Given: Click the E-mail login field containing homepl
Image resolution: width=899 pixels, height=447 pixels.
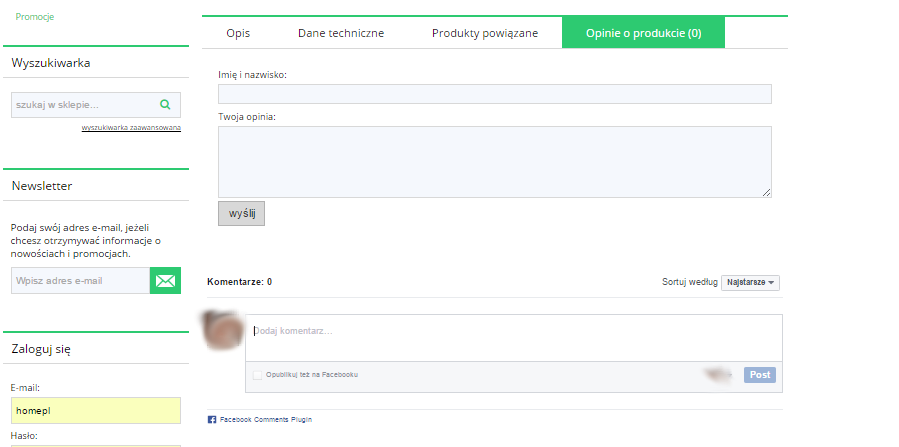Looking at the screenshot, I should 96,410.
